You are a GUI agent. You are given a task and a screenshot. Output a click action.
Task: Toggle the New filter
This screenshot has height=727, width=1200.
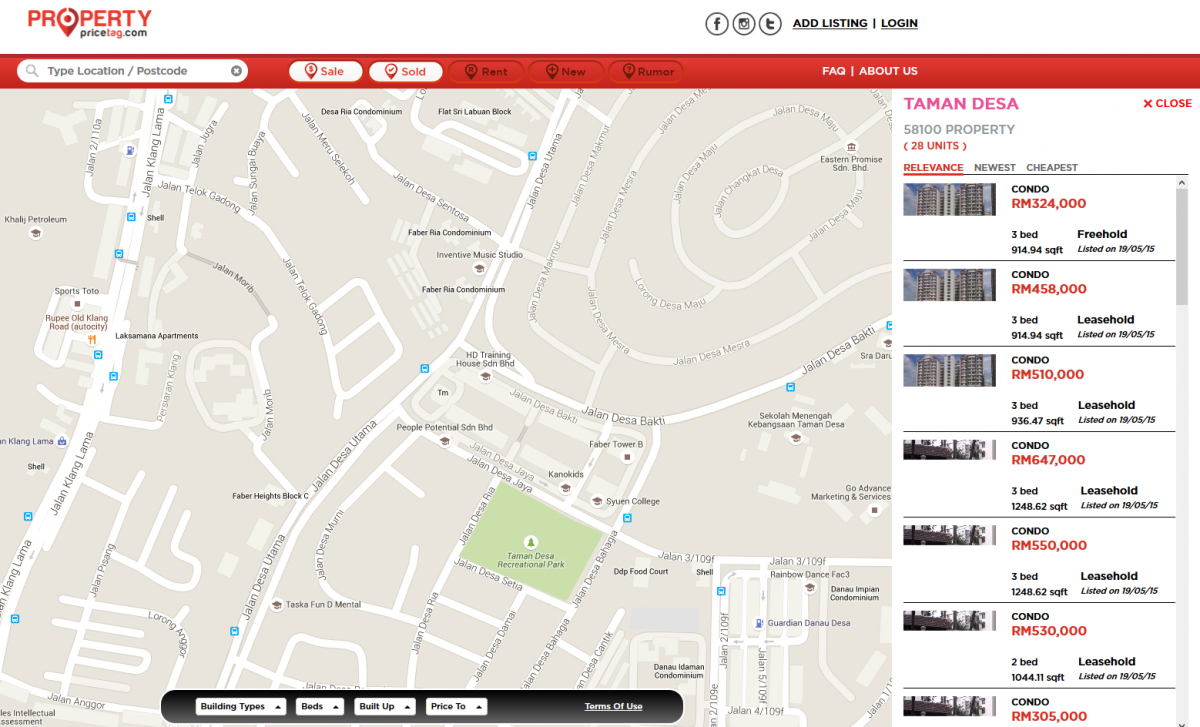(x=565, y=71)
